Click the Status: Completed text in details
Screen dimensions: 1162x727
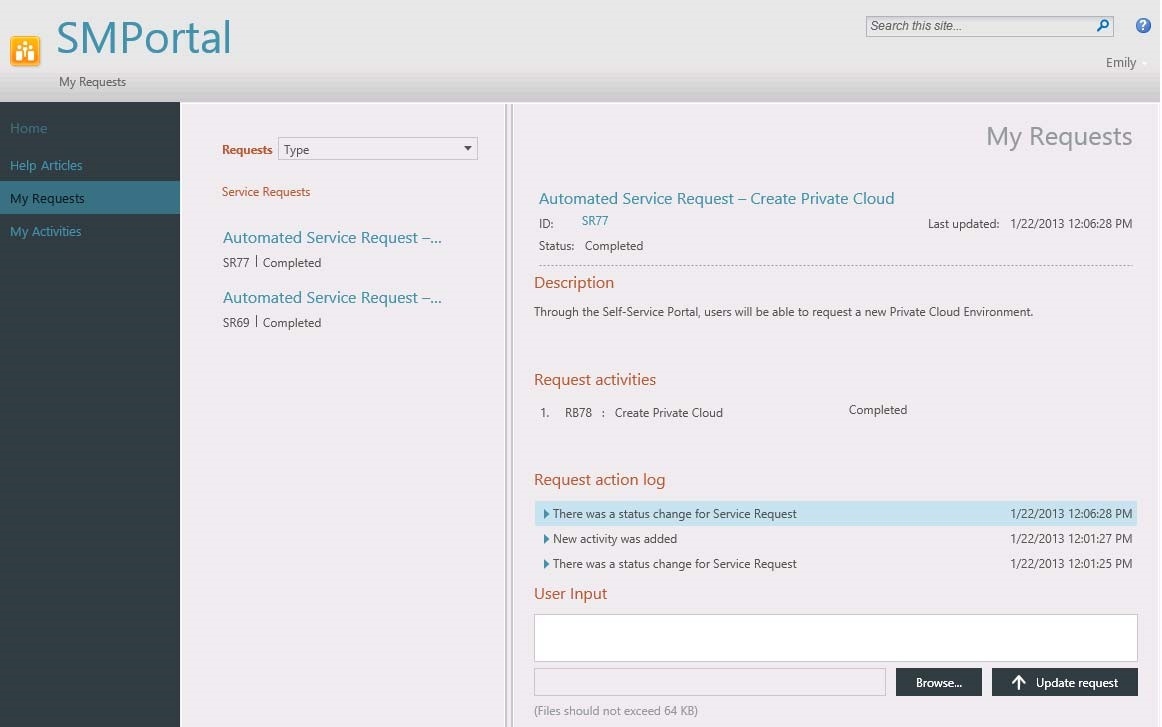[x=591, y=246]
